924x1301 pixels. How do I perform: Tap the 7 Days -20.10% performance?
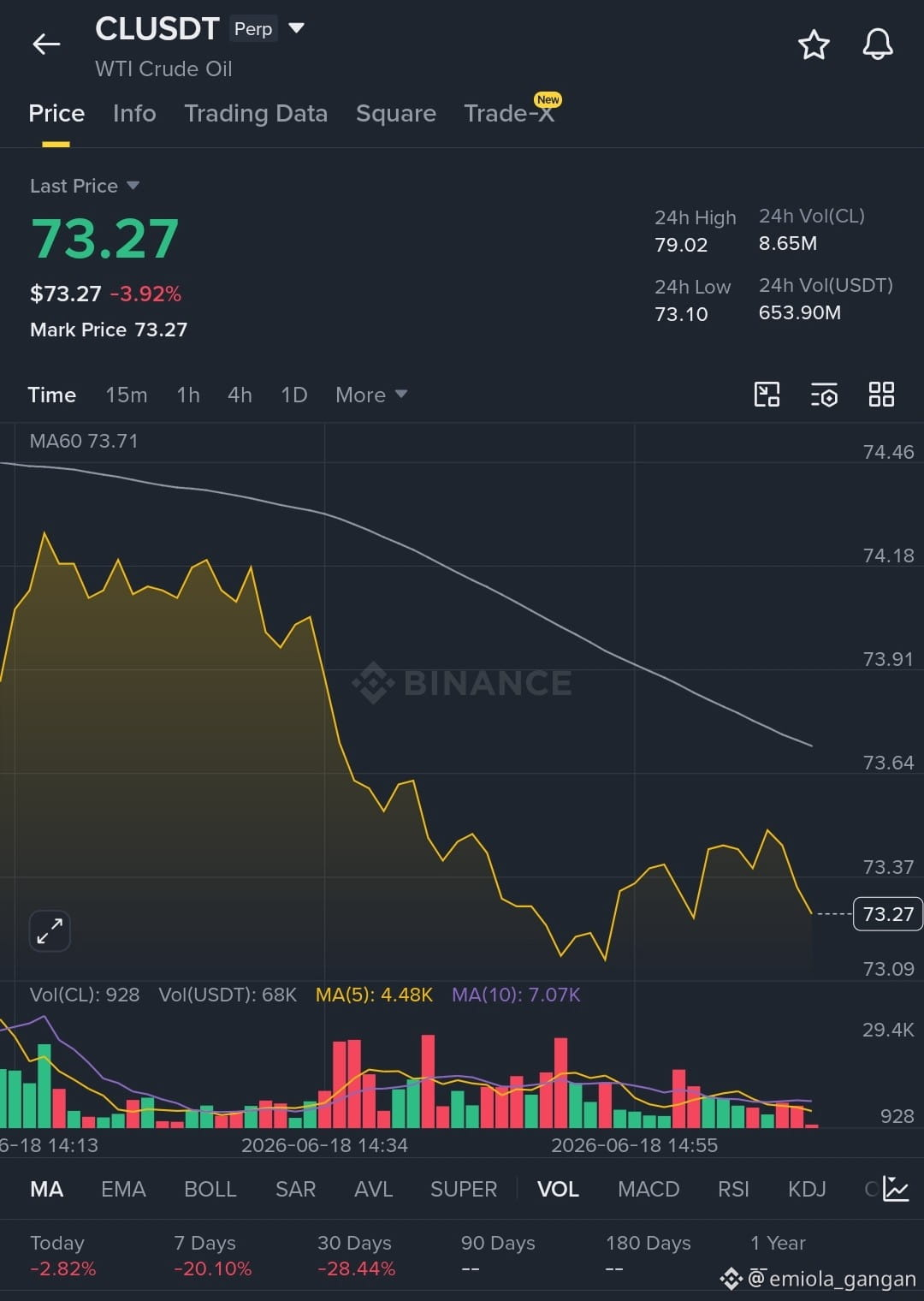[x=212, y=1256]
